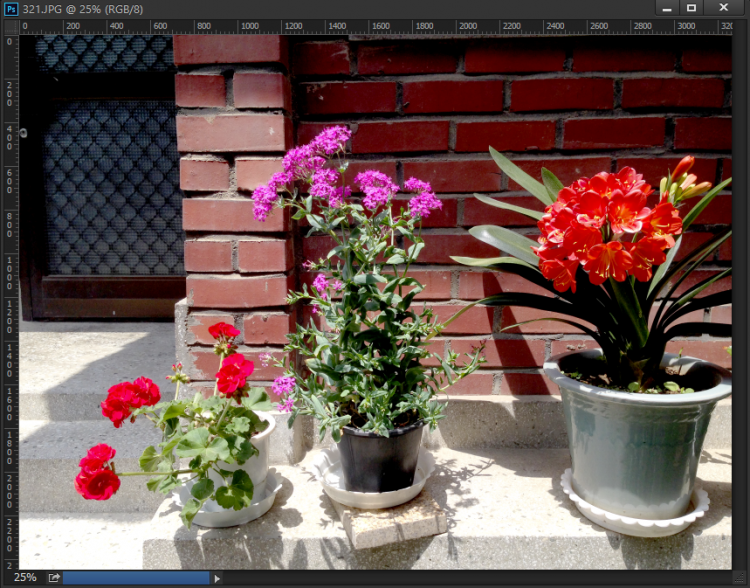The image size is (750, 588).
Task: Close the 321.JPG document window
Action: [724, 8]
